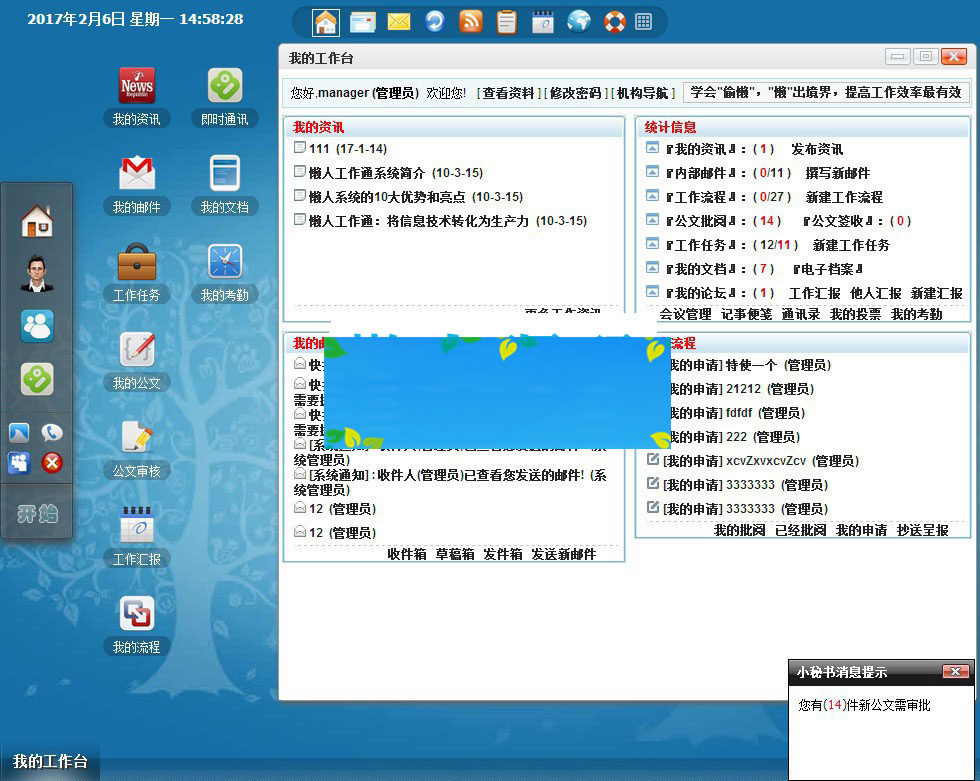Open the RSS feed icon in the toolbar
980x781 pixels.
[x=471, y=20]
